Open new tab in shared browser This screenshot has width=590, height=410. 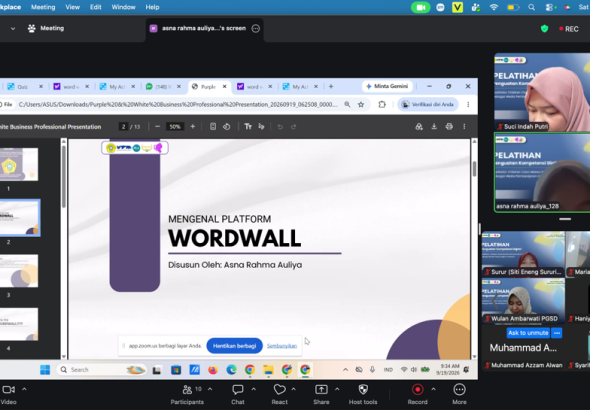coord(331,87)
